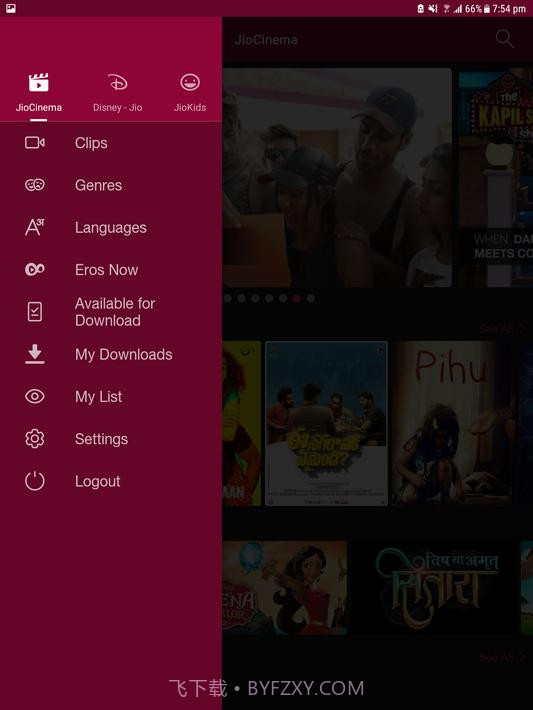
Task: Tap the Settings gear icon
Action: coord(35,439)
